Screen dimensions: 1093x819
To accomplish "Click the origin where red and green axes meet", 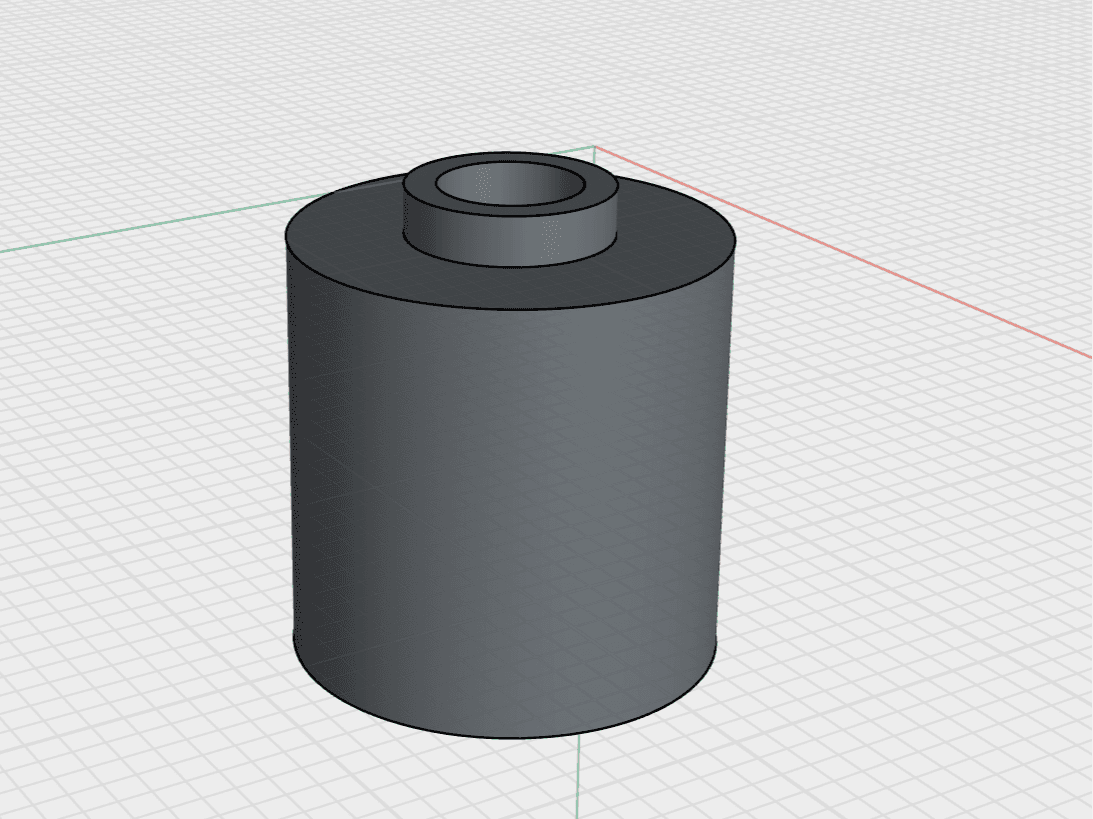I will [x=594, y=146].
